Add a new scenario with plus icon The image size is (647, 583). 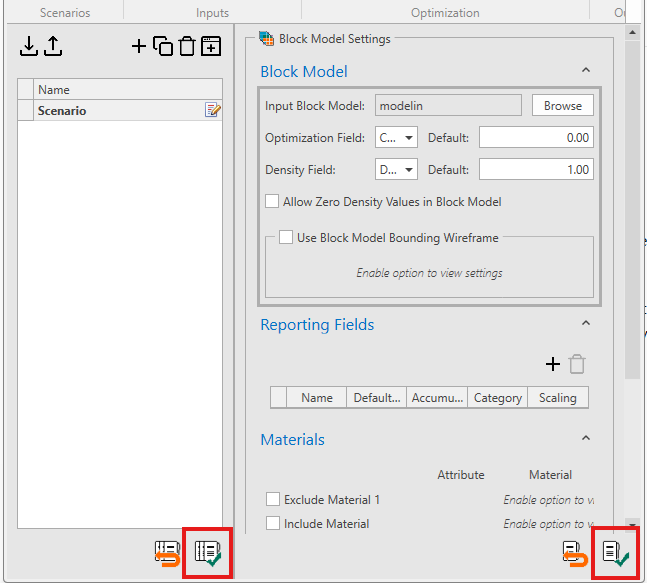click(139, 46)
